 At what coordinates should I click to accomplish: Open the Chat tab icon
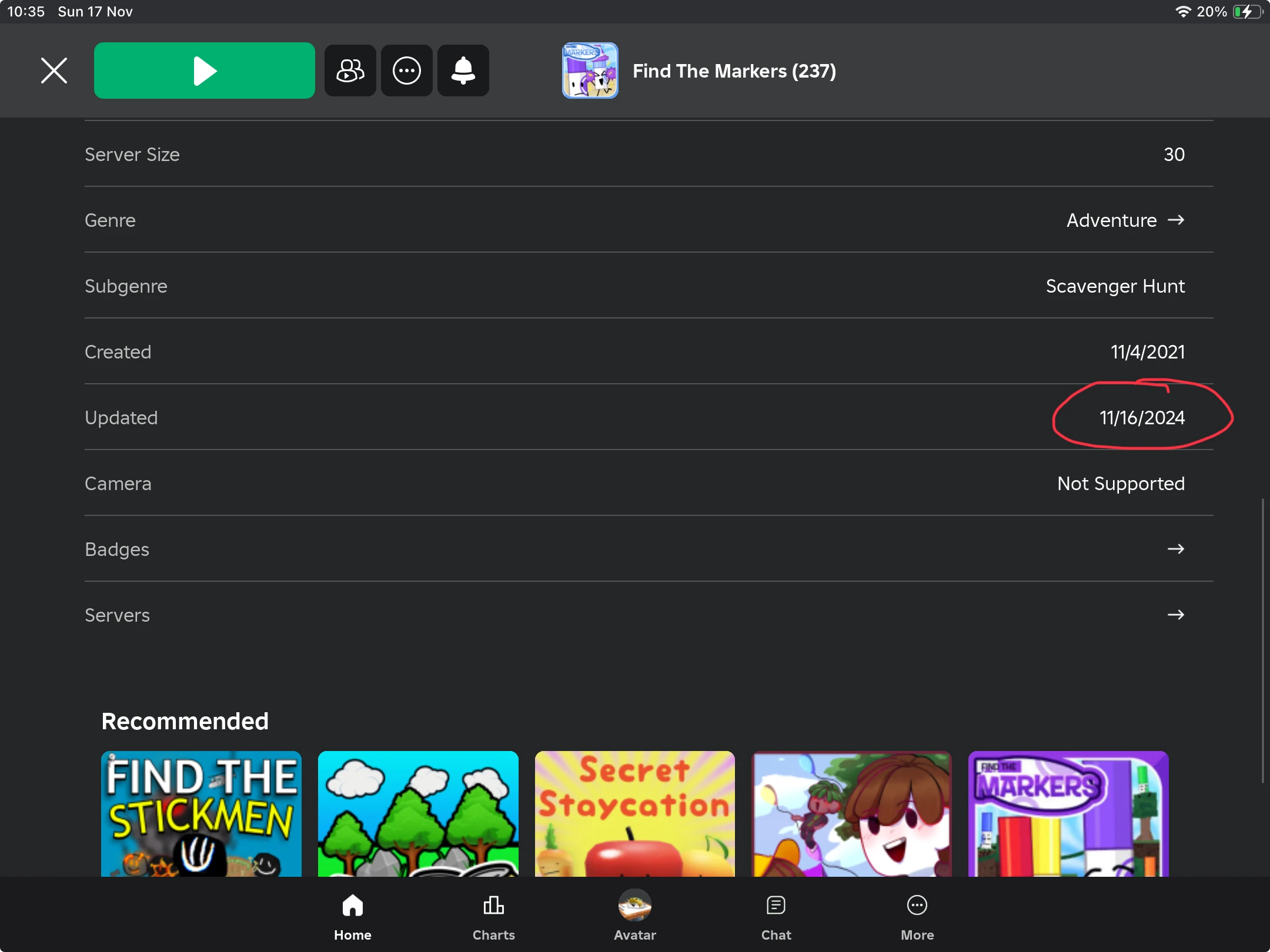pyautogui.click(x=776, y=905)
